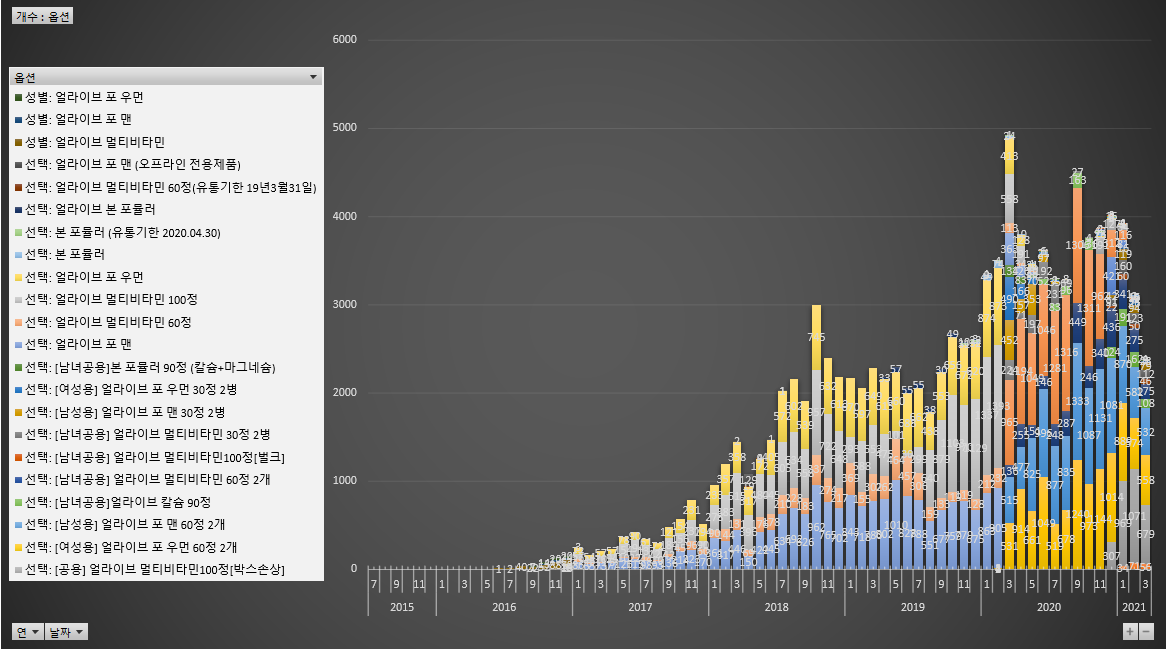This screenshot has height=650, width=1168.
Task: Click the 5000 value axis label
Action: pos(345,127)
